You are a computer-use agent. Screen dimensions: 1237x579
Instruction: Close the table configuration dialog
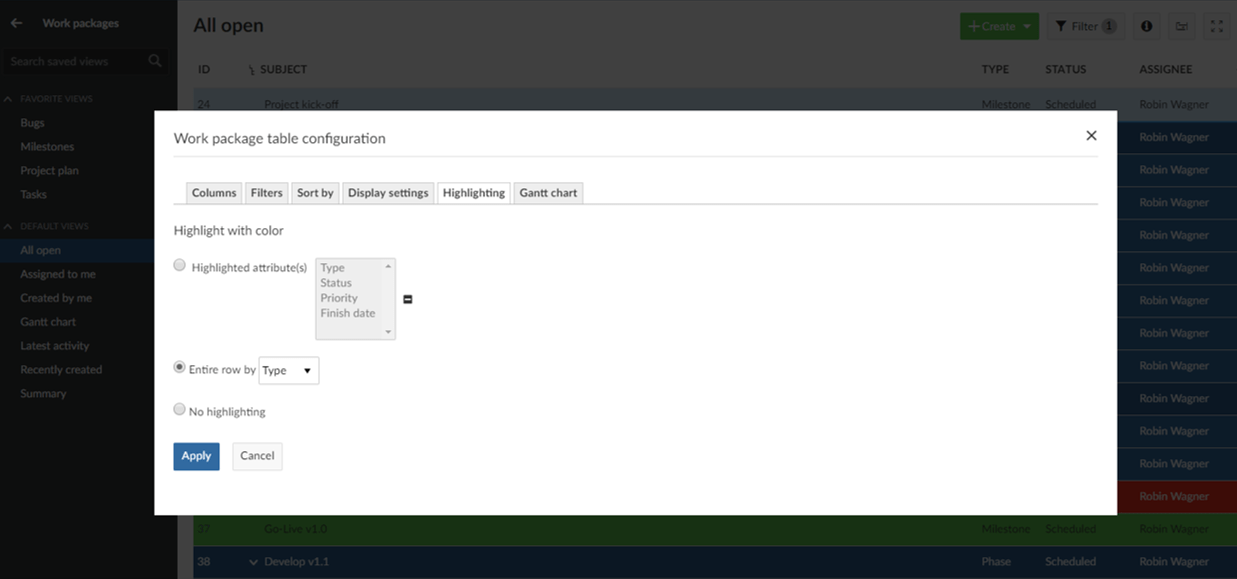point(1091,136)
